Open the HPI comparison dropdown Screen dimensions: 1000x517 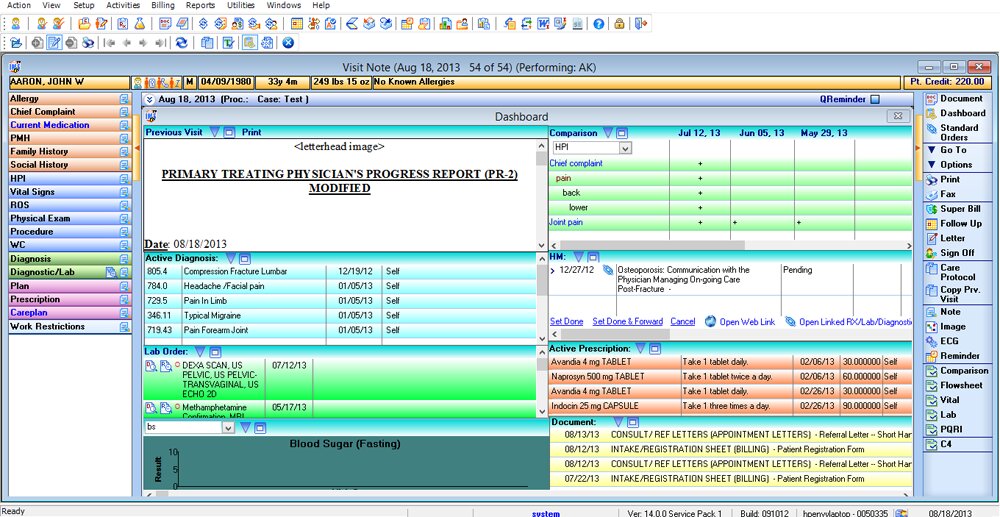point(625,148)
